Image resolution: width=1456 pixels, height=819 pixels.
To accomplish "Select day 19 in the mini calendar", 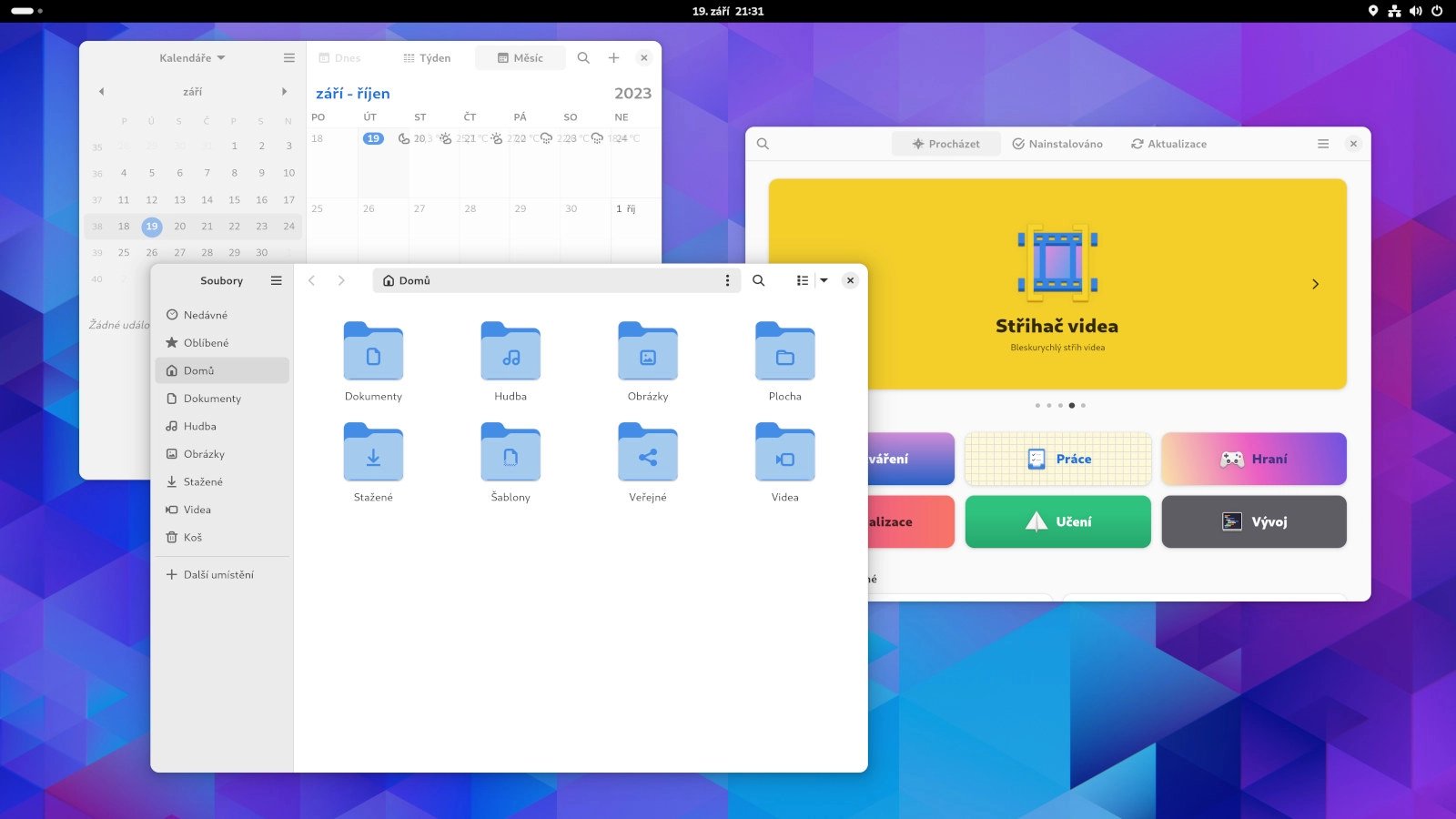I will point(151,226).
